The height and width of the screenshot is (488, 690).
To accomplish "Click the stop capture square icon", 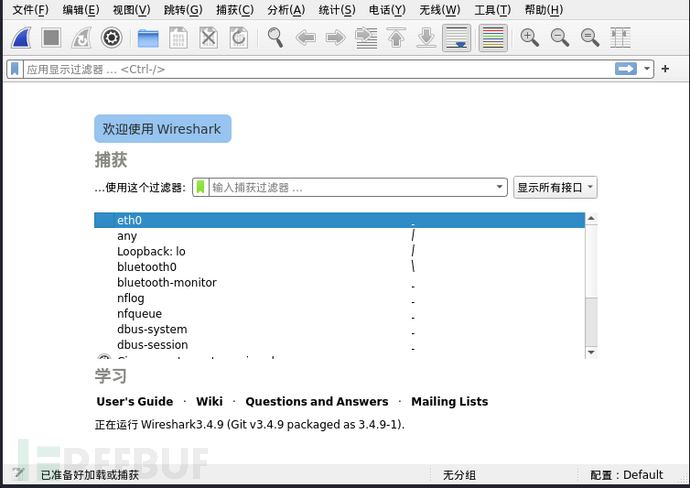I will [x=51, y=37].
